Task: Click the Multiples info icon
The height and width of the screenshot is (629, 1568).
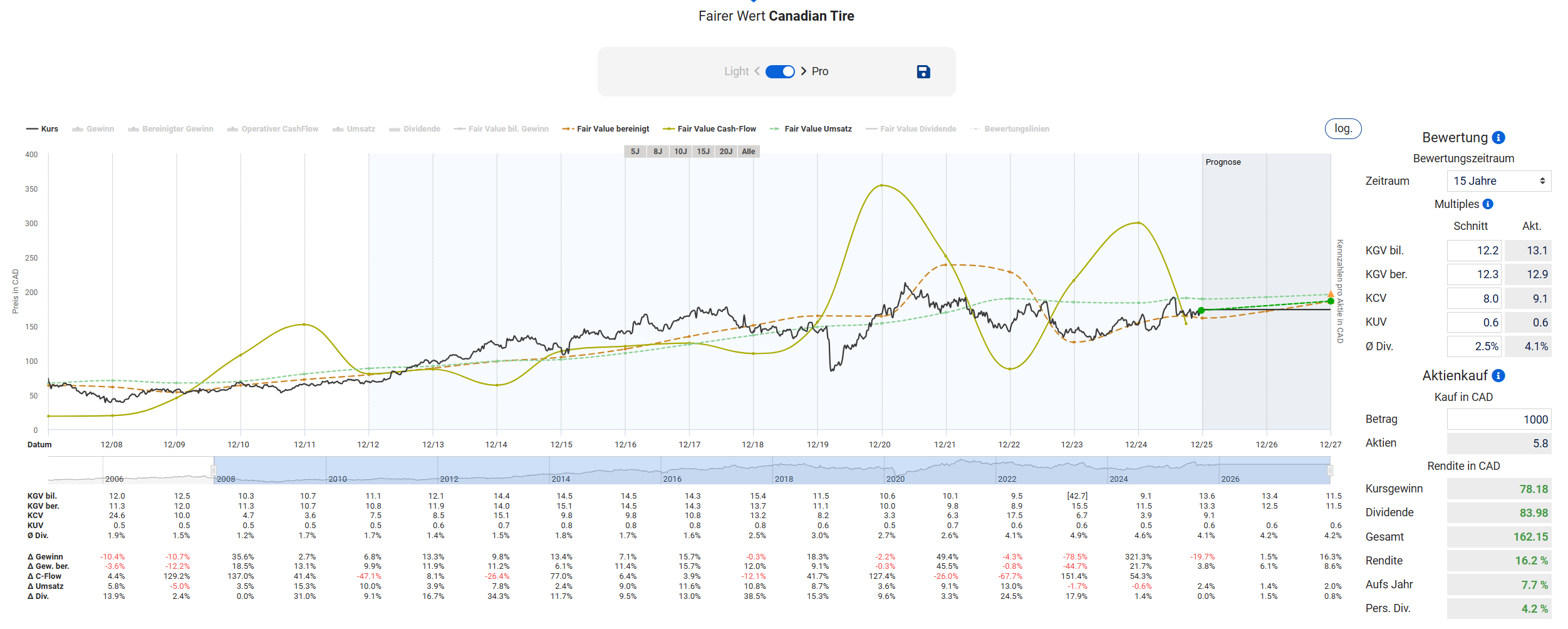Action: pyautogui.click(x=1488, y=204)
